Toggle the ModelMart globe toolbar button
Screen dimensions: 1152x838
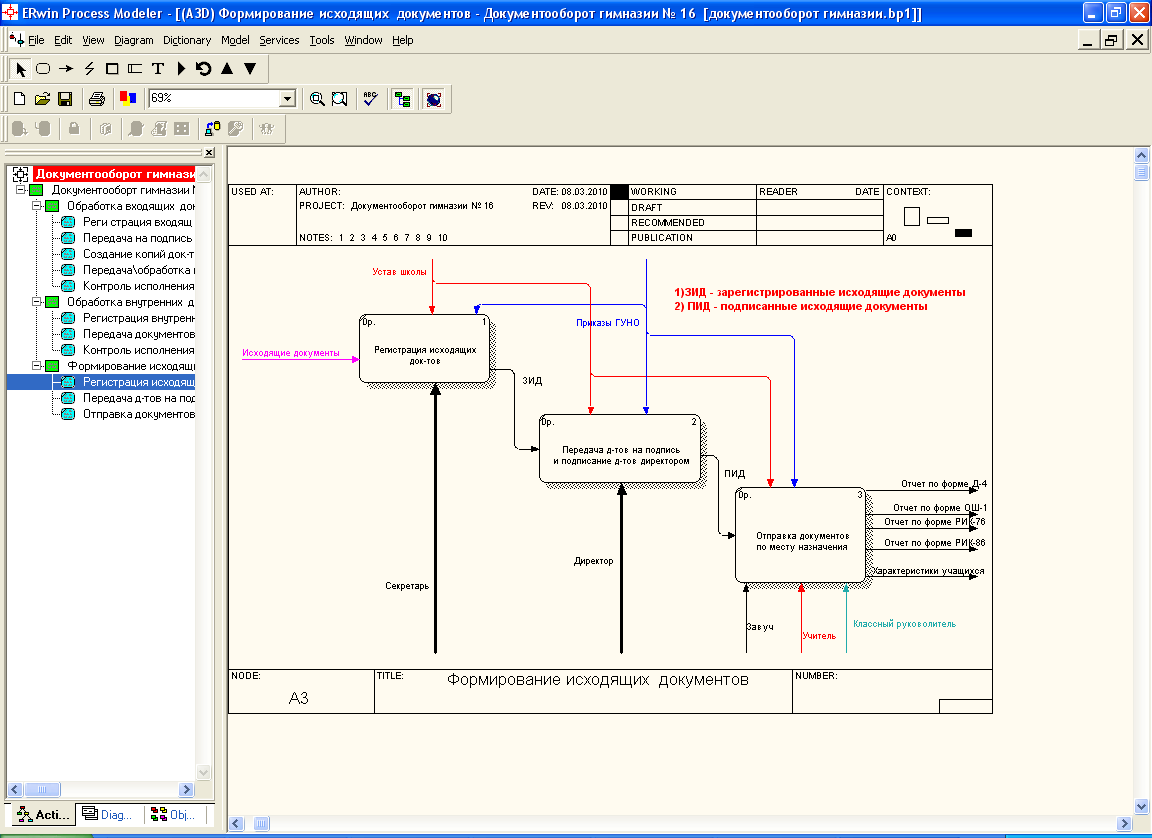click(x=434, y=98)
